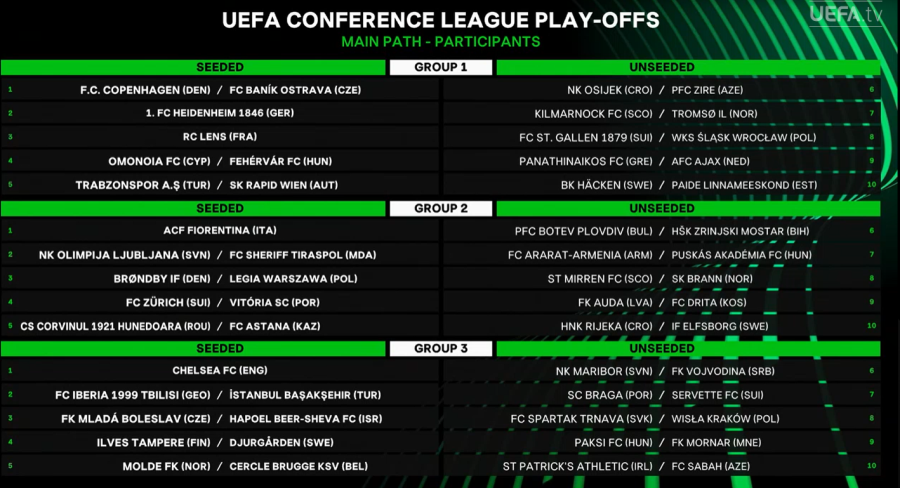Select HNK RIJEKA (CRO) team name
This screenshot has width=900, height=488.
coord(607,326)
